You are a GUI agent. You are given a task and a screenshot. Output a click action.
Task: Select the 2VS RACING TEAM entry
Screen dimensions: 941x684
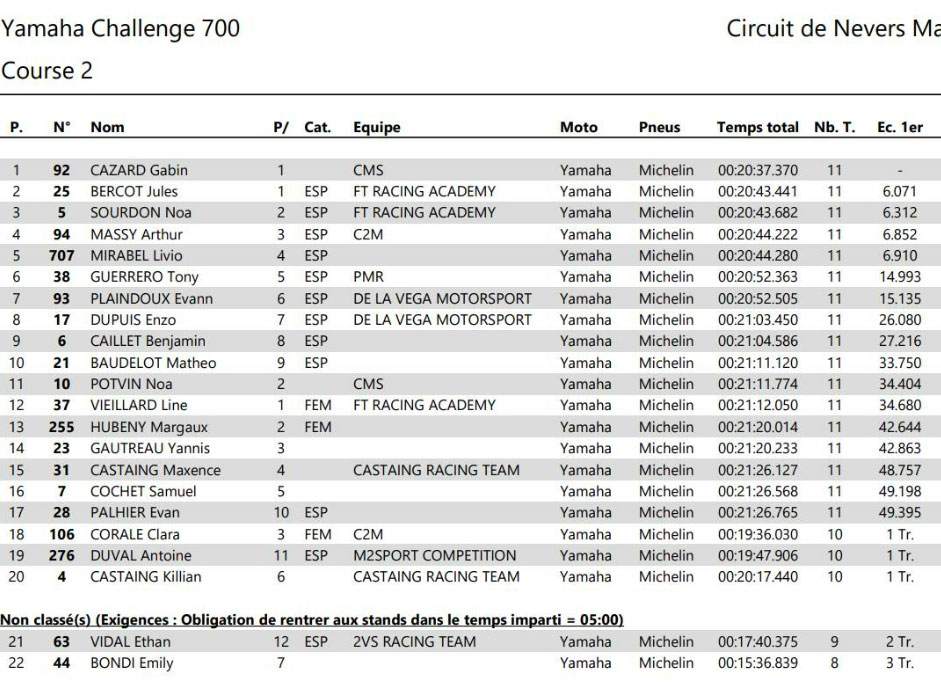coord(414,641)
